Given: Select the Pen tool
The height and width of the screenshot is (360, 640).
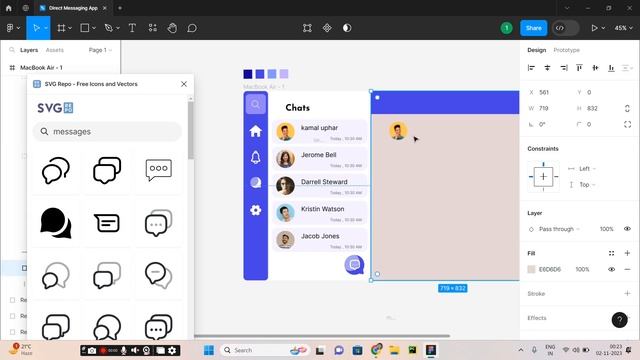Looking at the screenshot, I should pos(109,28).
